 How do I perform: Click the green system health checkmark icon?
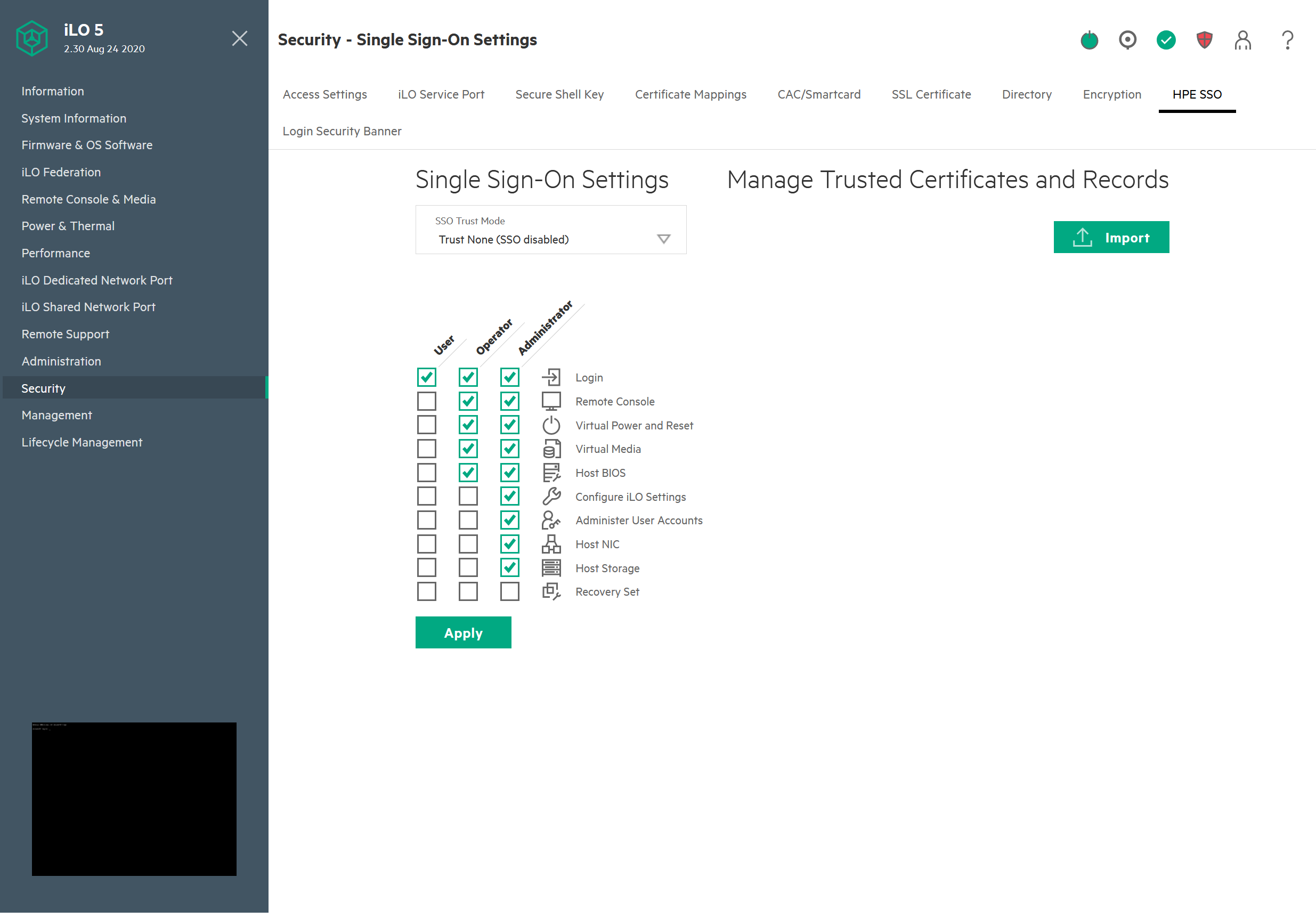[x=1166, y=40]
